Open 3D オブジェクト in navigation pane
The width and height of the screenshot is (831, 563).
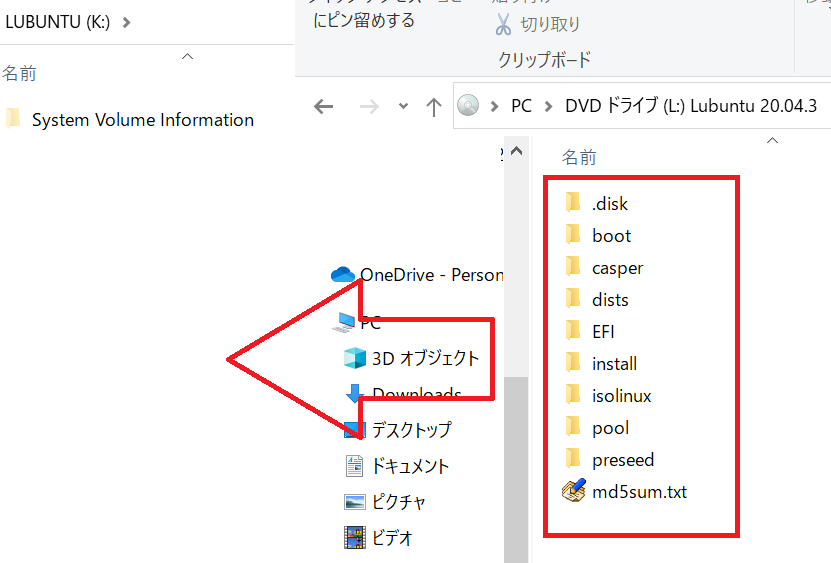click(x=426, y=358)
